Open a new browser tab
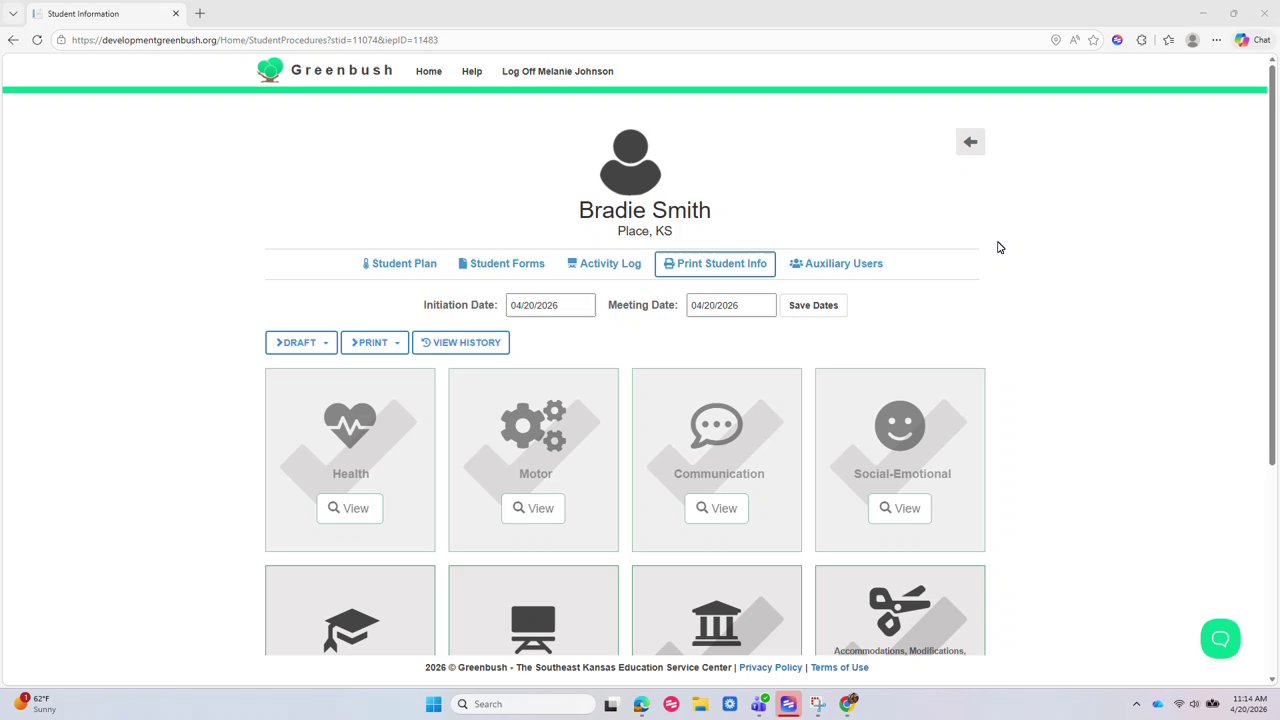This screenshot has height=720, width=1280. pos(200,14)
